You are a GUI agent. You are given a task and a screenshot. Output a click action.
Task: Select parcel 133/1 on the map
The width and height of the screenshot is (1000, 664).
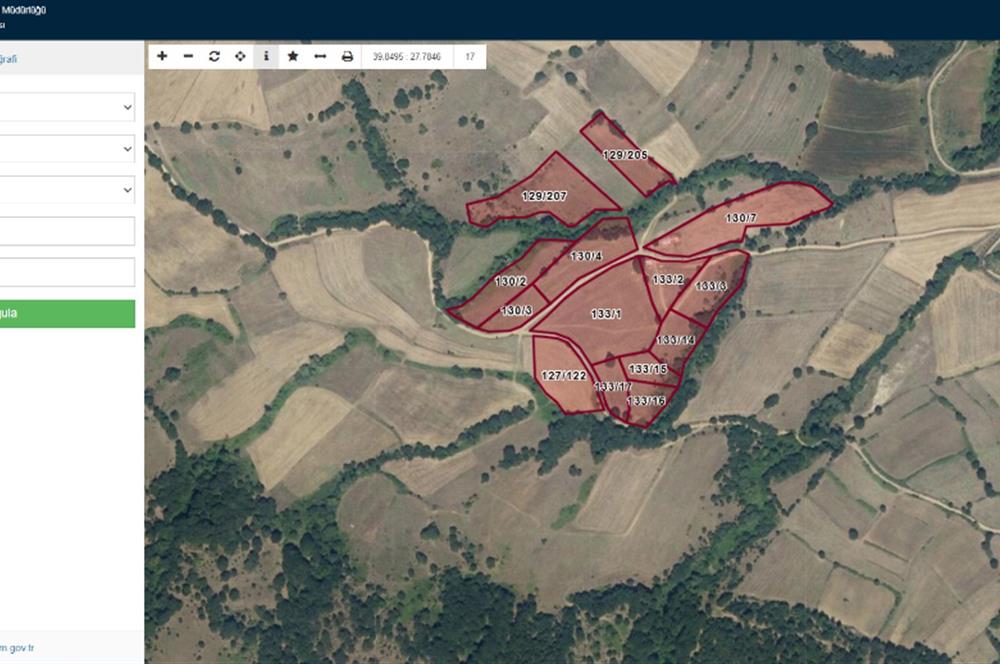[x=604, y=313]
